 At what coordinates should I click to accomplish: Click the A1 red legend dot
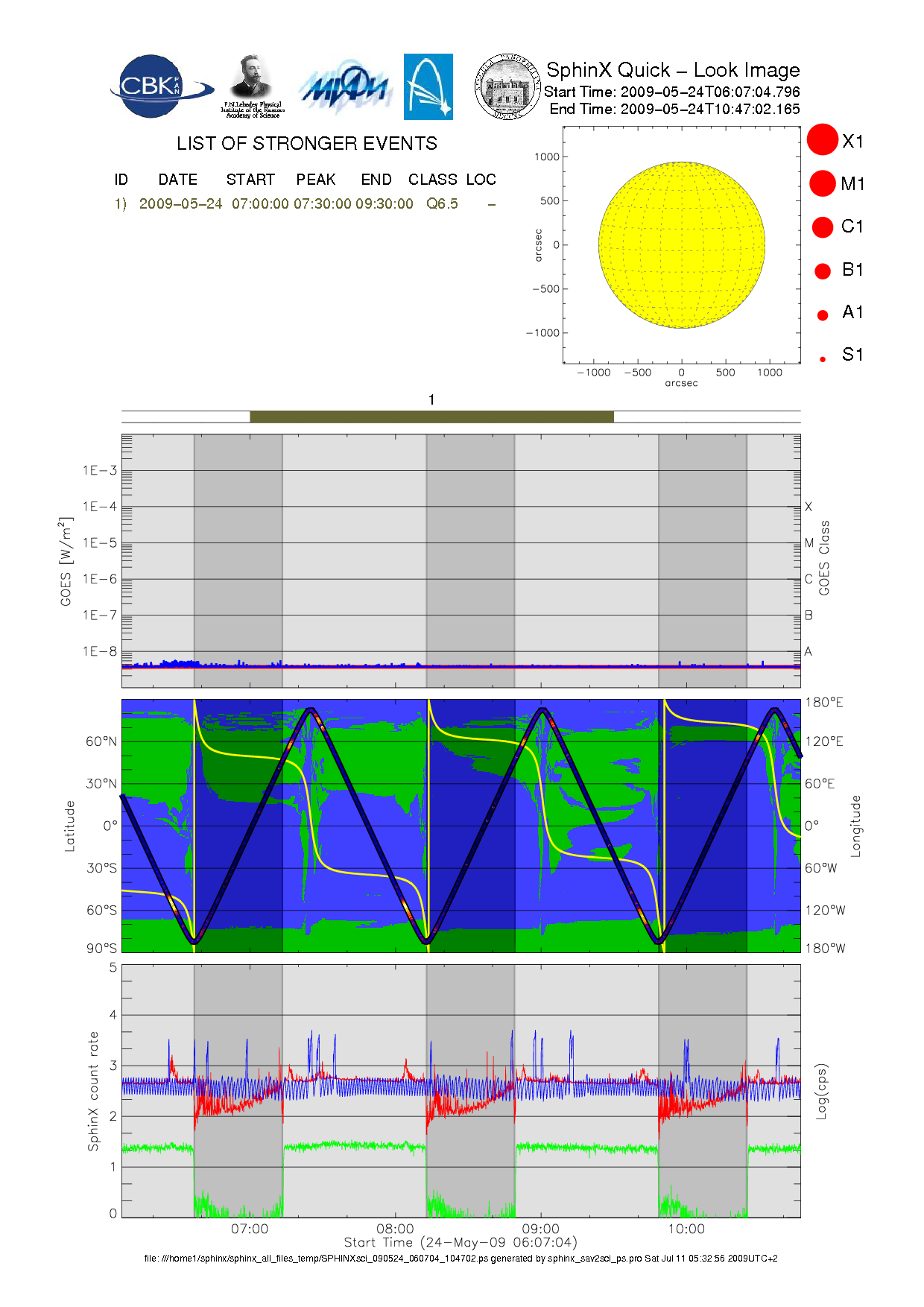[823, 315]
